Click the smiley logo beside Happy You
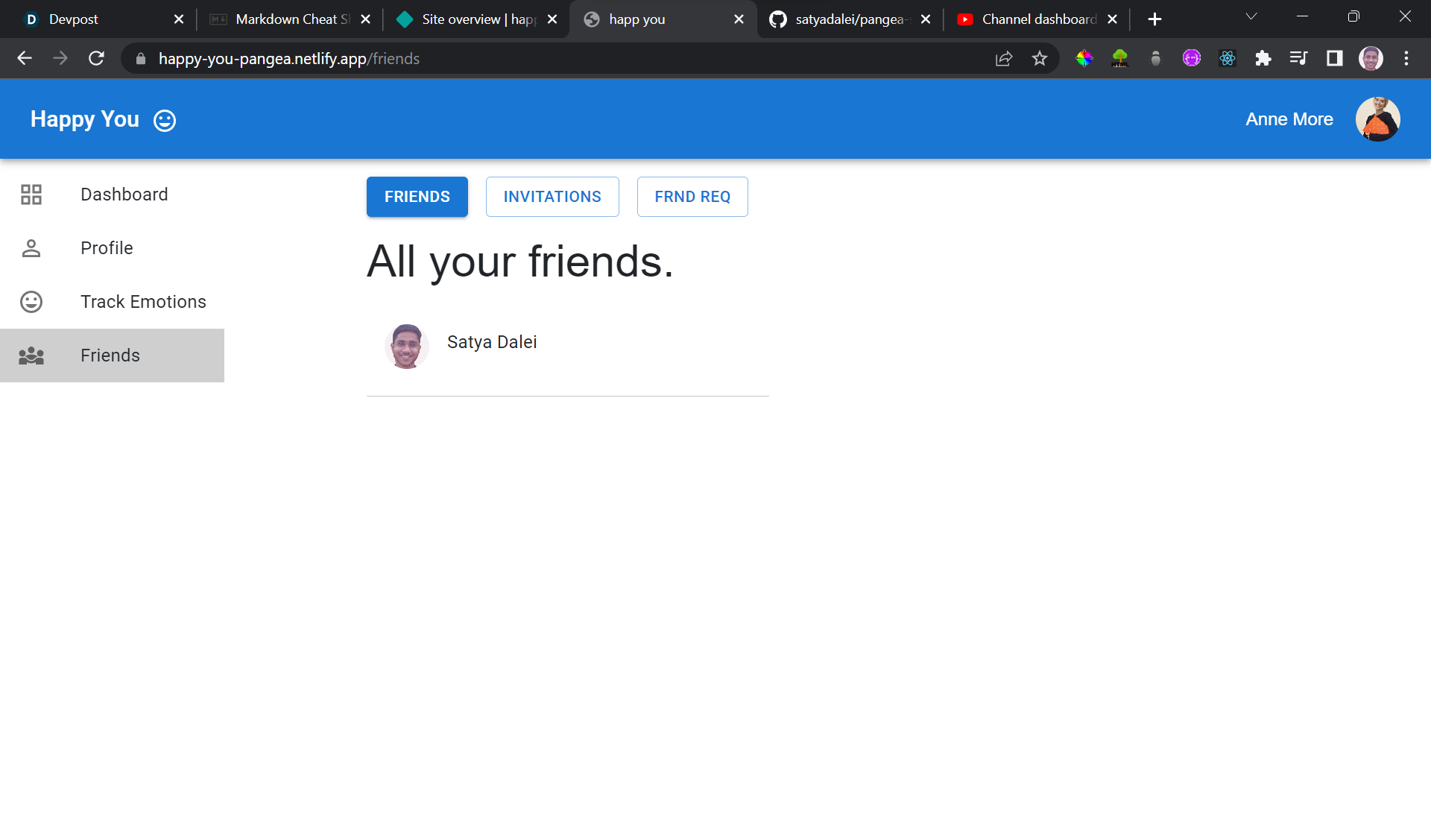The height and width of the screenshot is (840, 1431). click(165, 120)
